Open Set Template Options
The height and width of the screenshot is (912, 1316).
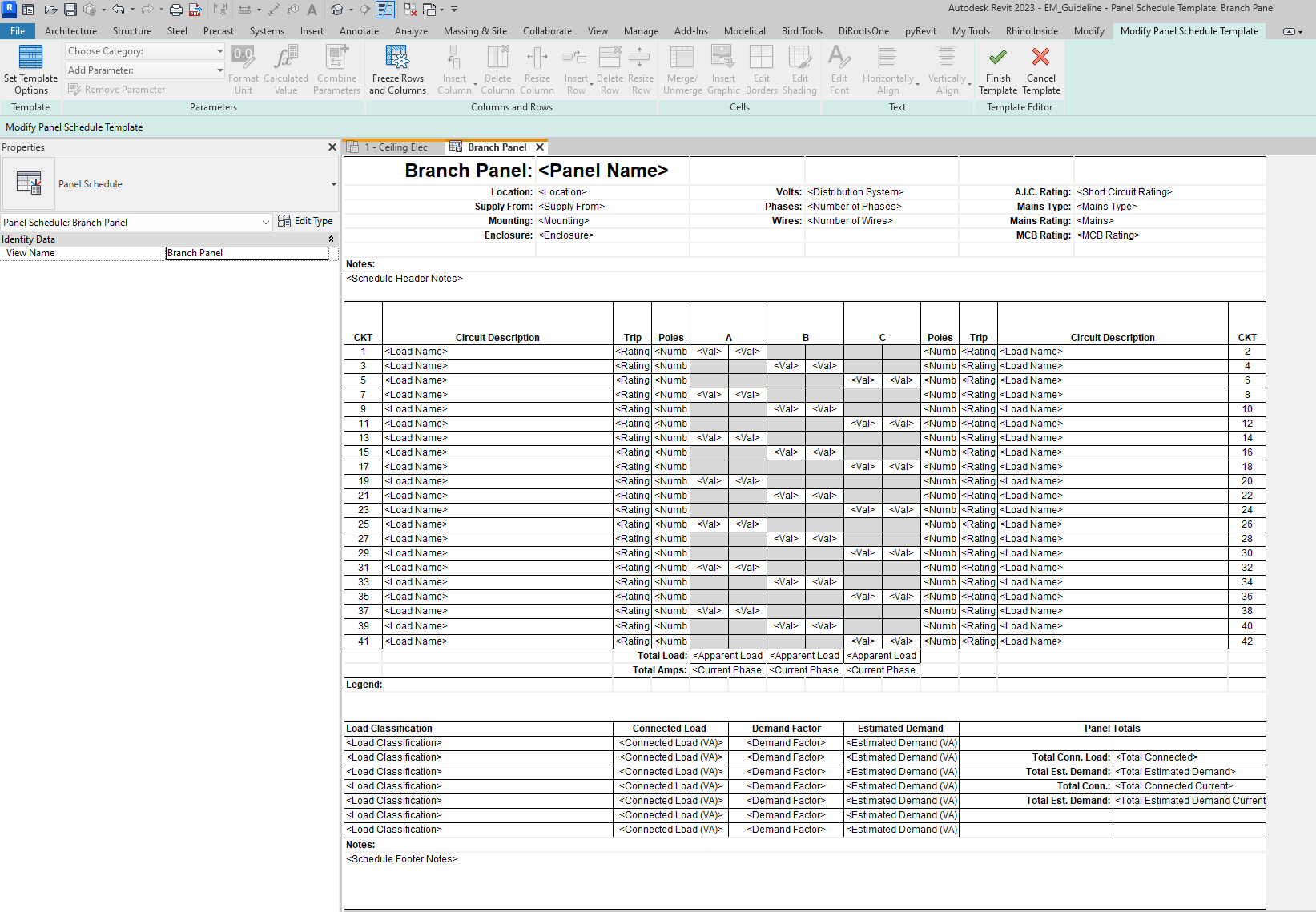click(x=30, y=70)
